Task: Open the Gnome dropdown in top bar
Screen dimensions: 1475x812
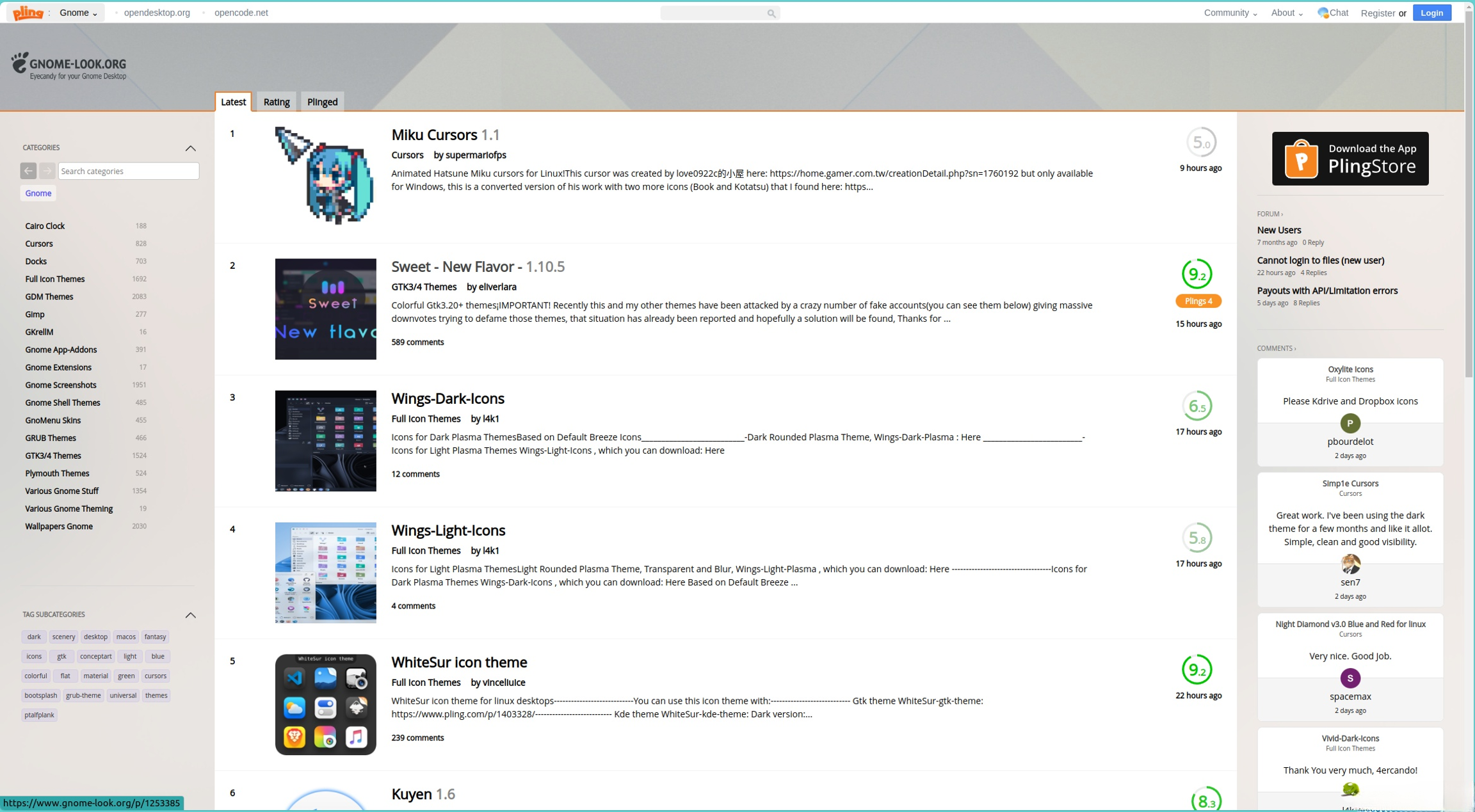Action: click(x=78, y=13)
